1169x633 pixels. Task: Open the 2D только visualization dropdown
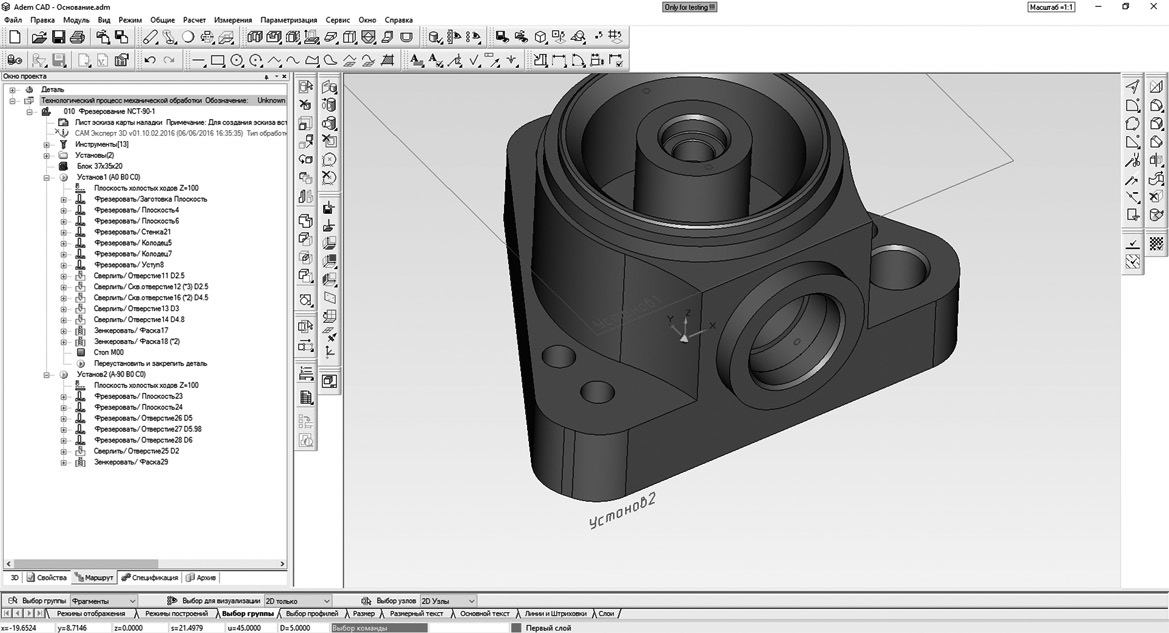(x=324, y=600)
